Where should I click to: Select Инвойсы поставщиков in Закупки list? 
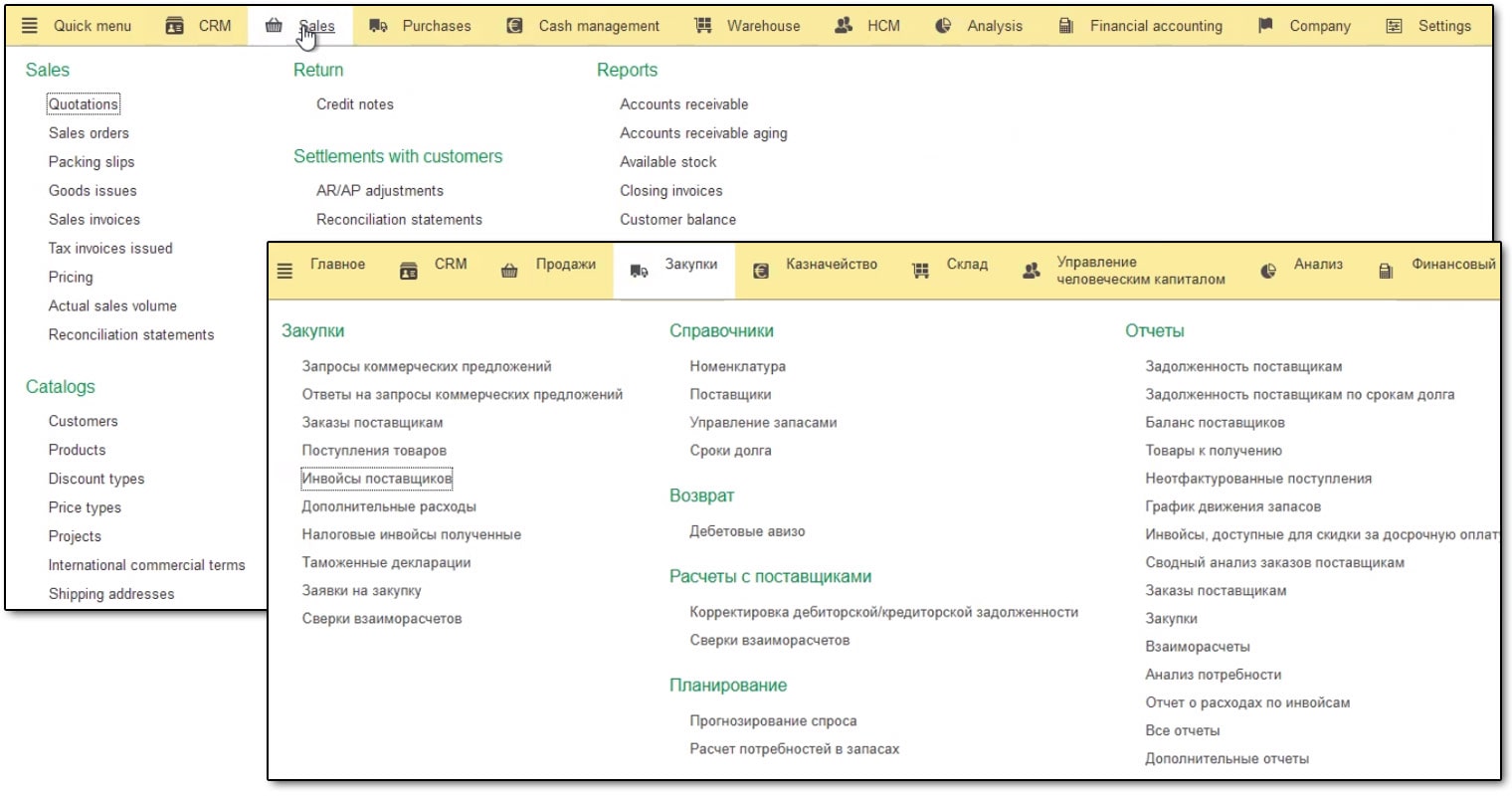click(x=376, y=479)
